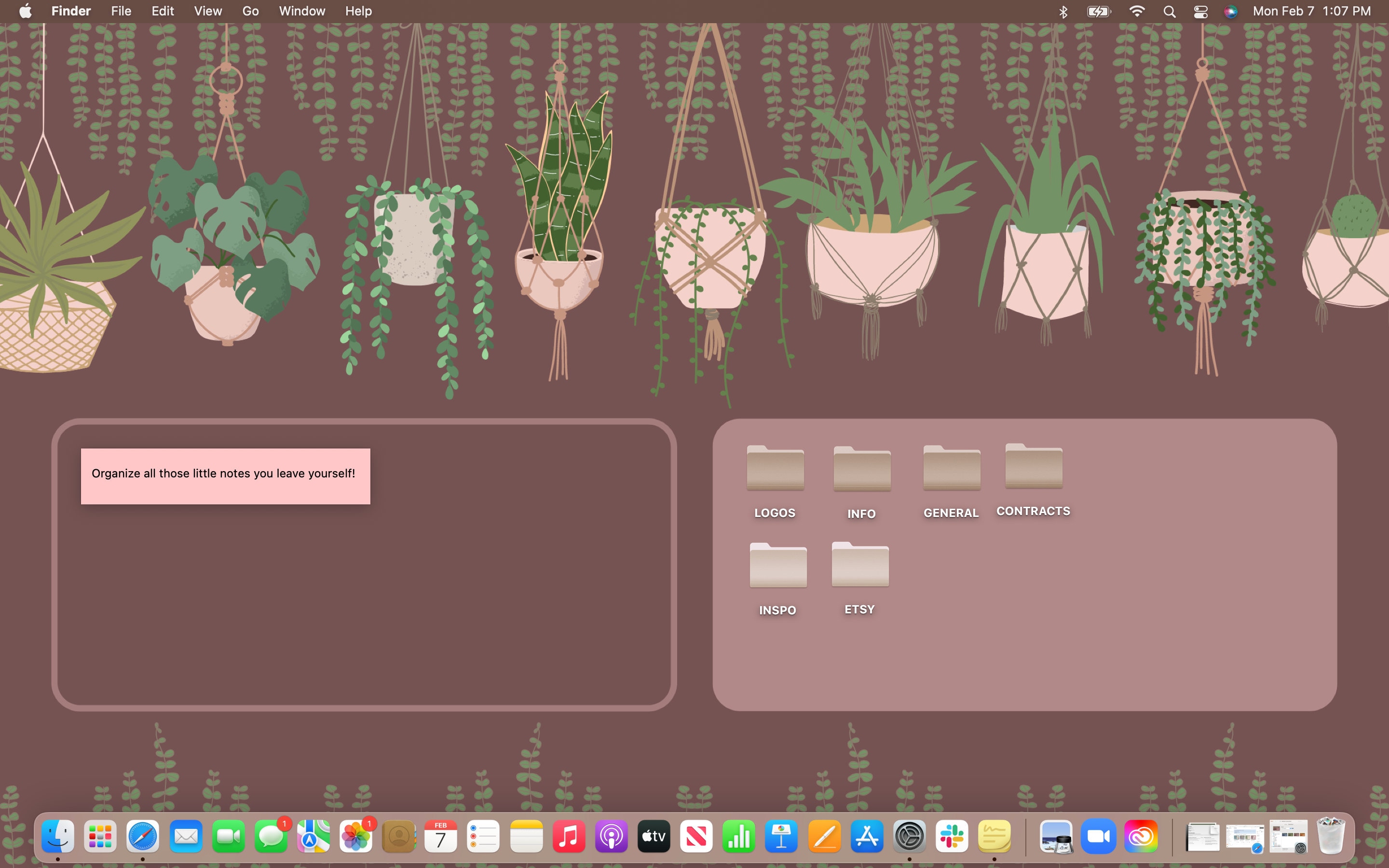The height and width of the screenshot is (868, 1389).
Task: Launch Keynote from the Dock
Action: point(781,837)
